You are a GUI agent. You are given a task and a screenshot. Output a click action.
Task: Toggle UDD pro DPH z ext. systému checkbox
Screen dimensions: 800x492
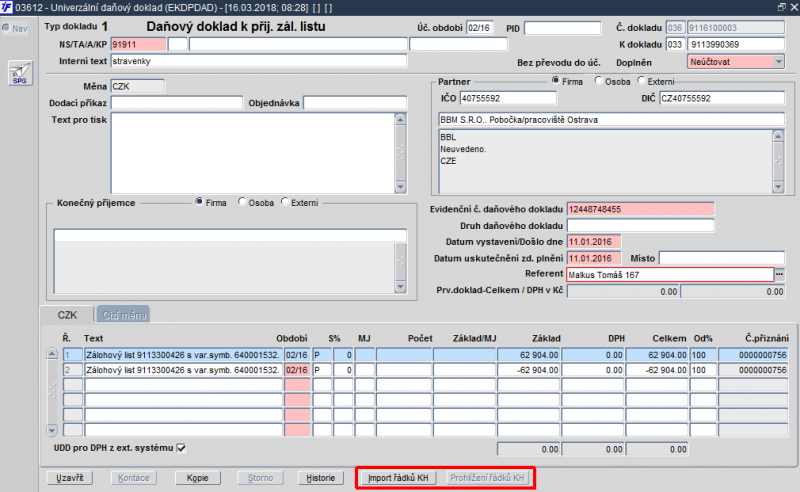pos(181,448)
